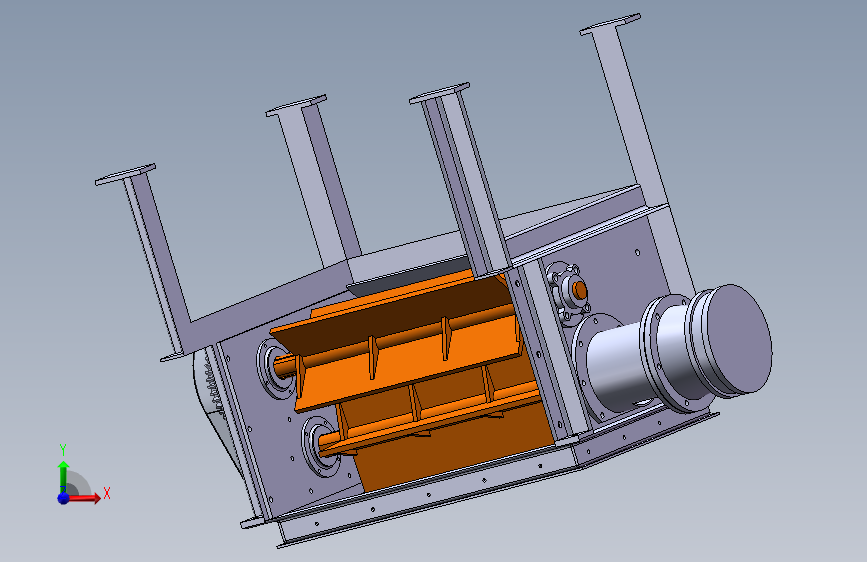
Task: Select the lower round bearing flange on left plate
Action: 320,446
